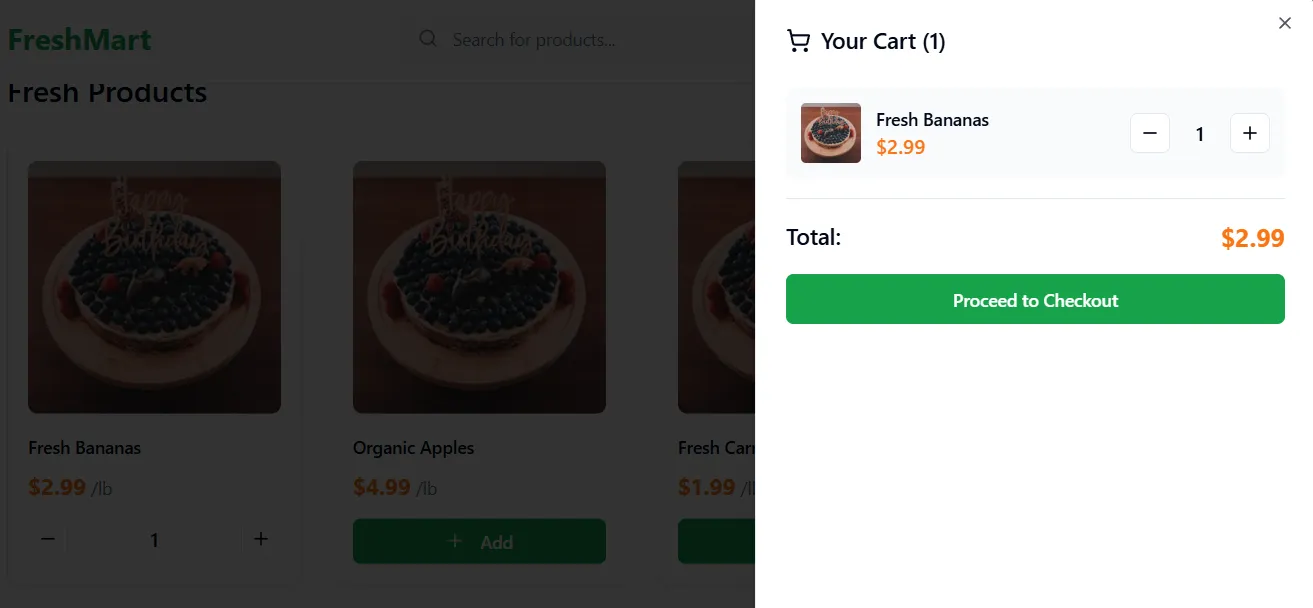Open the Fresh Bananas product card image
Screen dimensions: 1313x608
(x=154, y=287)
